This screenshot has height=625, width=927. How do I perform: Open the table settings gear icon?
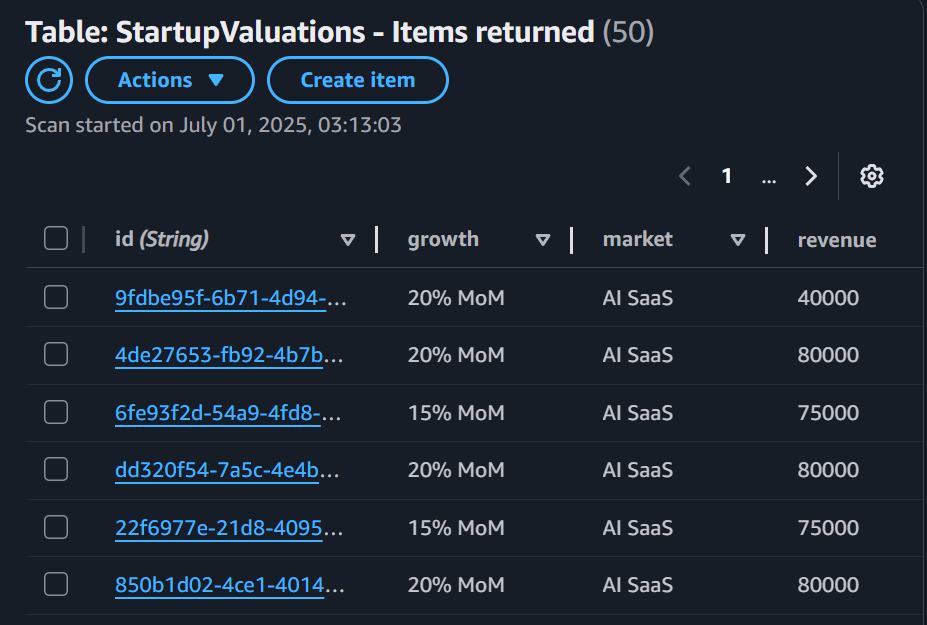coord(871,176)
